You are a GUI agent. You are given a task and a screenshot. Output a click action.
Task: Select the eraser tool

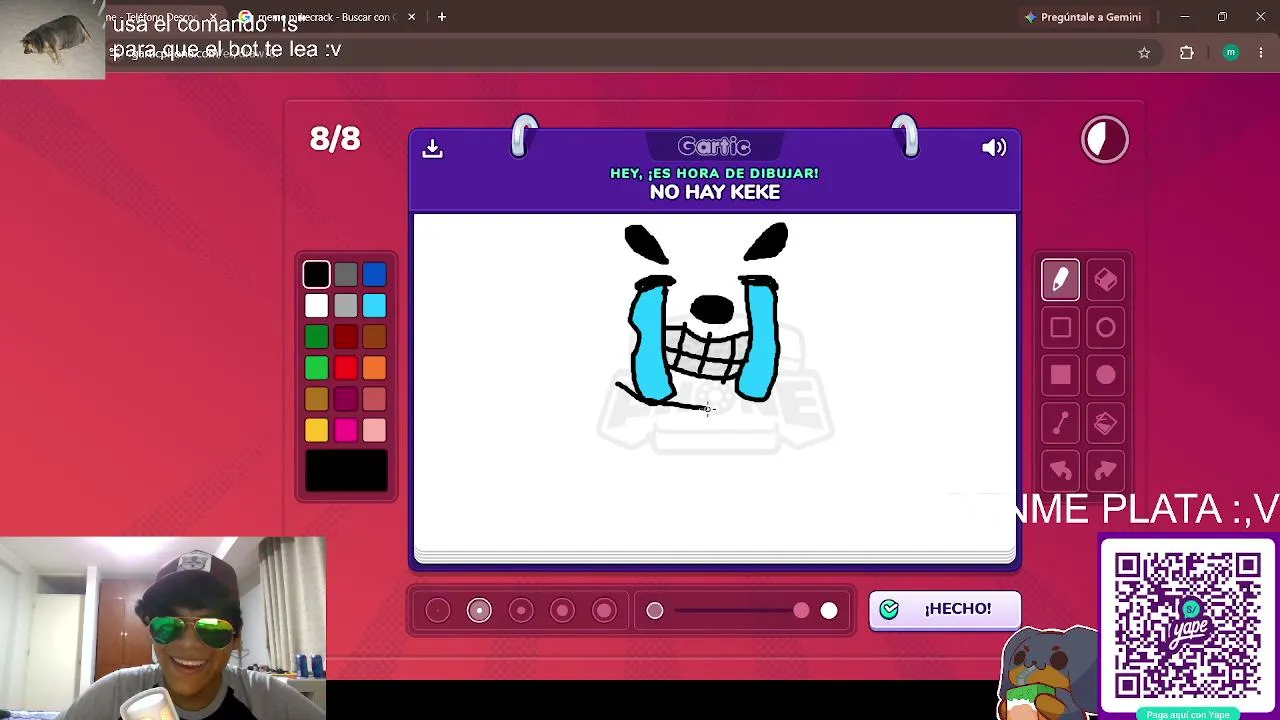[1105, 280]
